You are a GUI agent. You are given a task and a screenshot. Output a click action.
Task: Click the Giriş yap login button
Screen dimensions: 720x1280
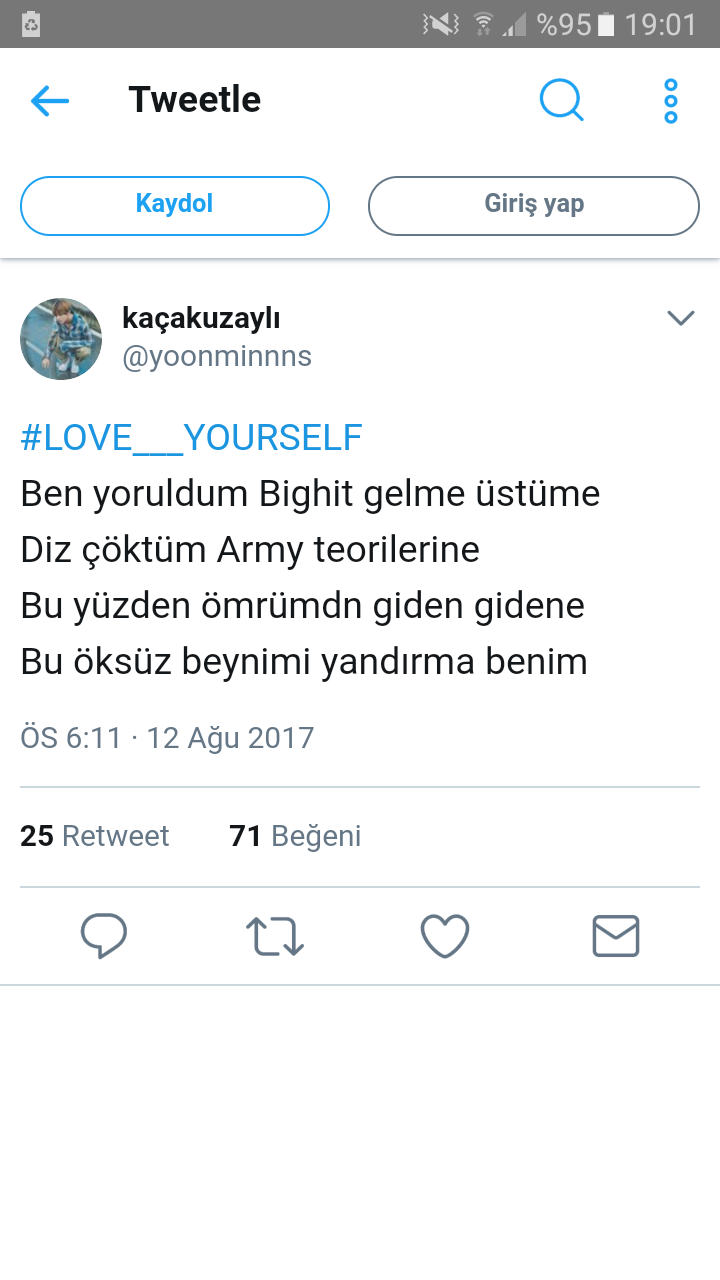pyautogui.click(x=534, y=205)
